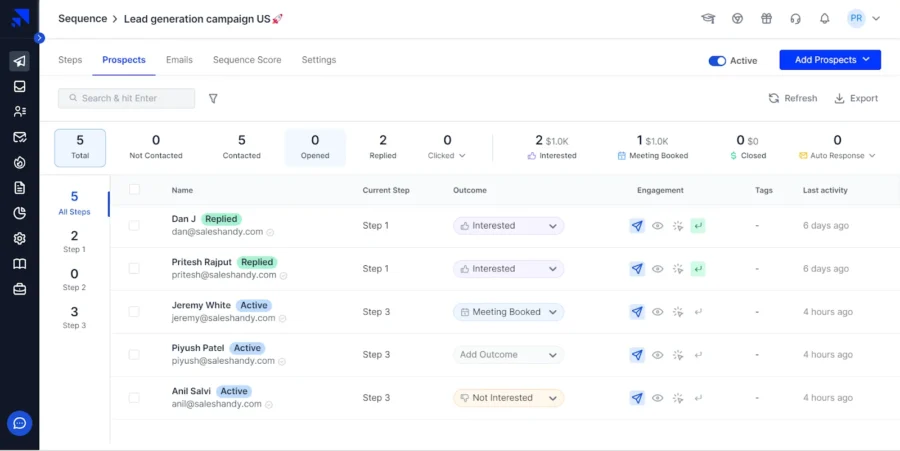Screen dimensions: 900x451
Task: Click the filter funnel icon
Action: (x=213, y=99)
